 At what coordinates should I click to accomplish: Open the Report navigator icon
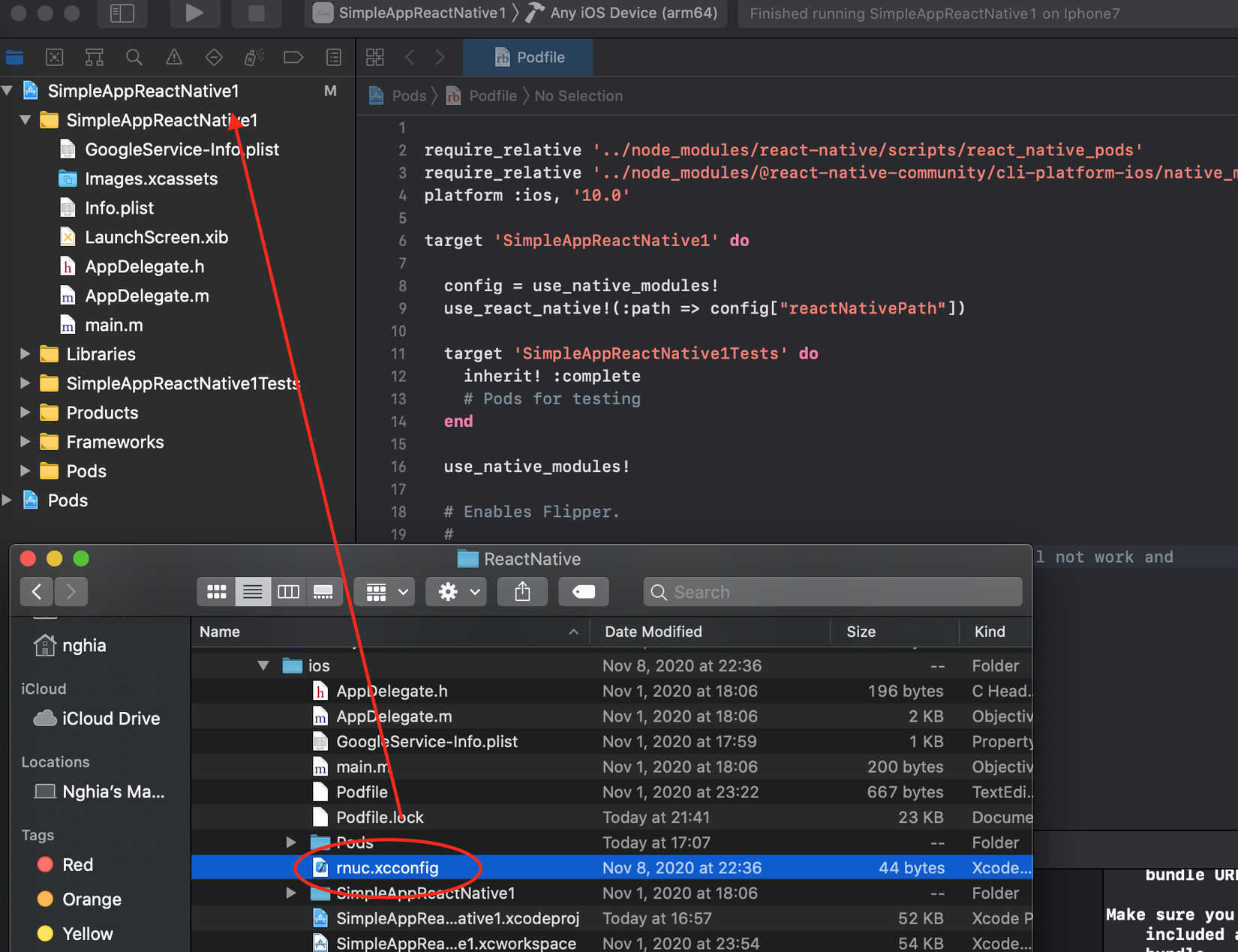pyautogui.click(x=334, y=57)
